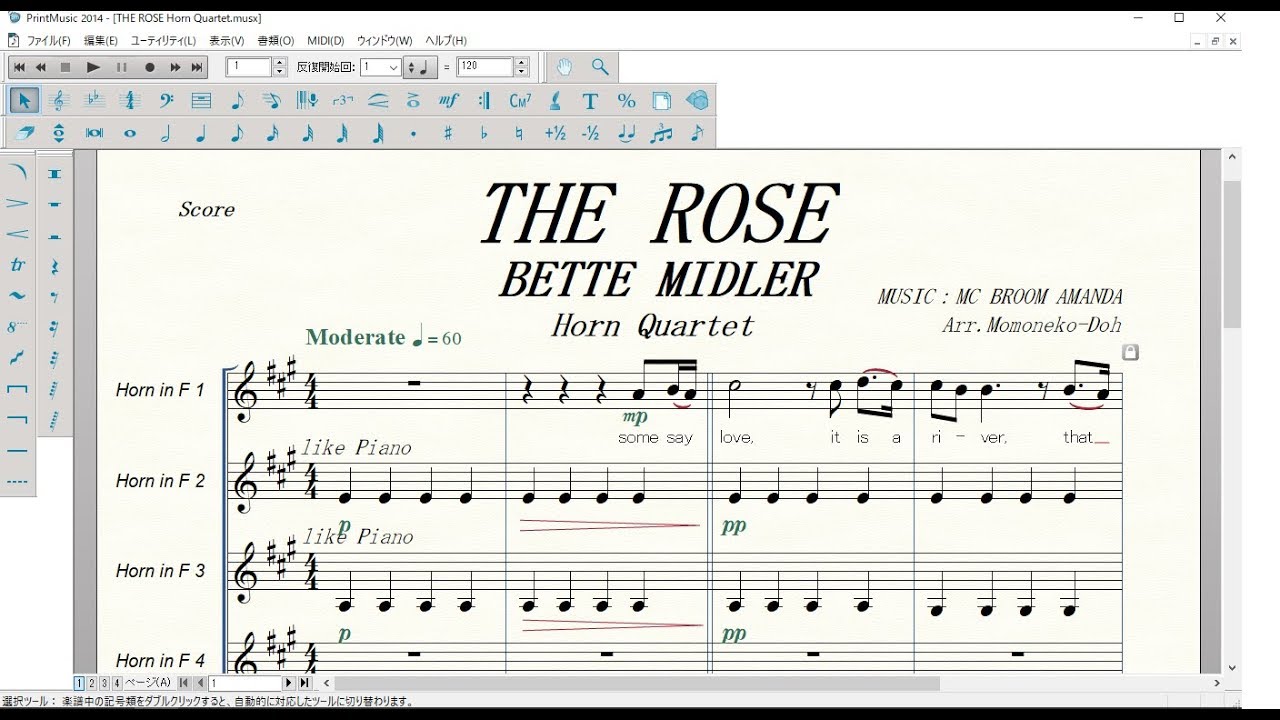Go to page 3 with the layer button

click(103, 683)
